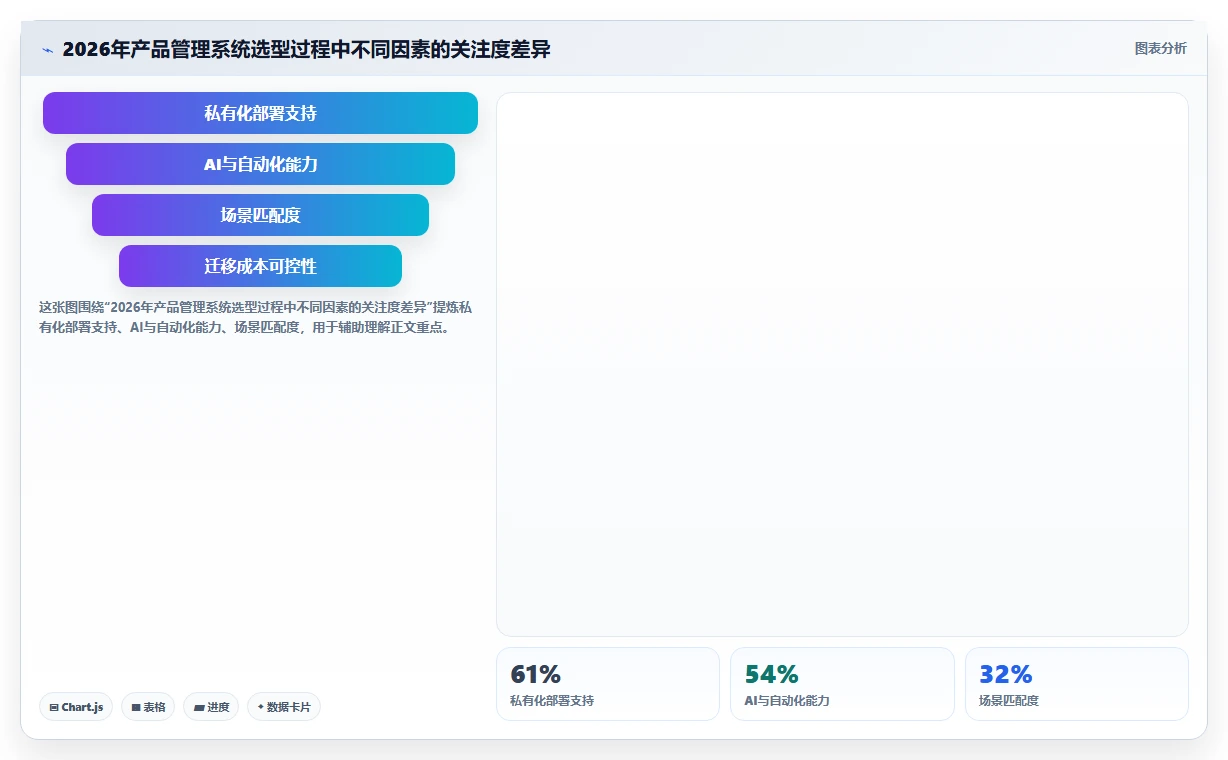Open the 32% 场景匹配度 data card
This screenshot has width=1228, height=760.
pyautogui.click(x=1077, y=684)
